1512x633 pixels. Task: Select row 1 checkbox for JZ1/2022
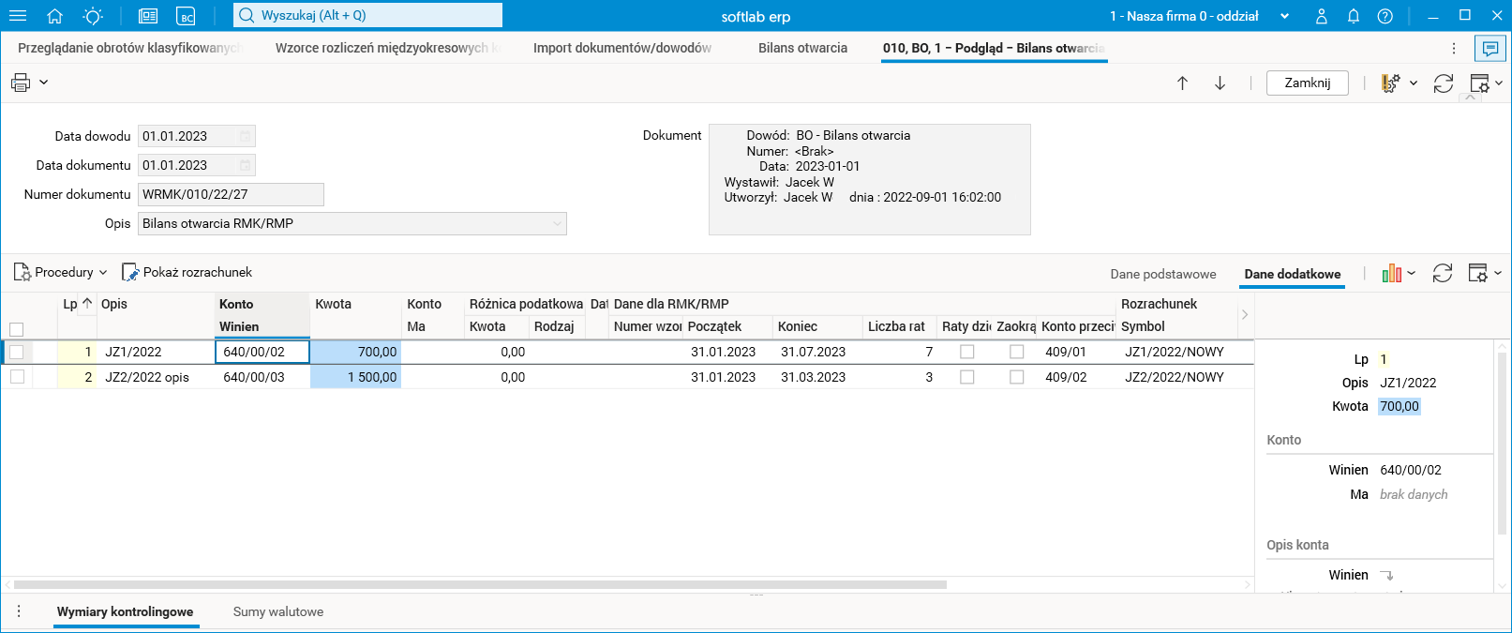(x=16, y=351)
